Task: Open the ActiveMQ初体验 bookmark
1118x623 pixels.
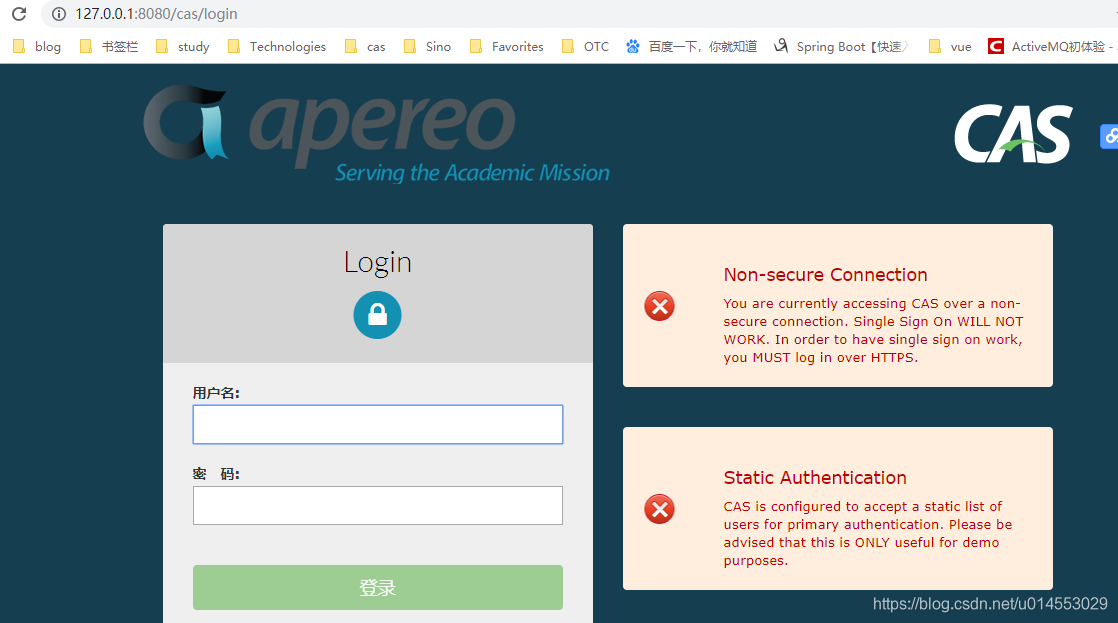Action: pyautogui.click(x=1052, y=46)
